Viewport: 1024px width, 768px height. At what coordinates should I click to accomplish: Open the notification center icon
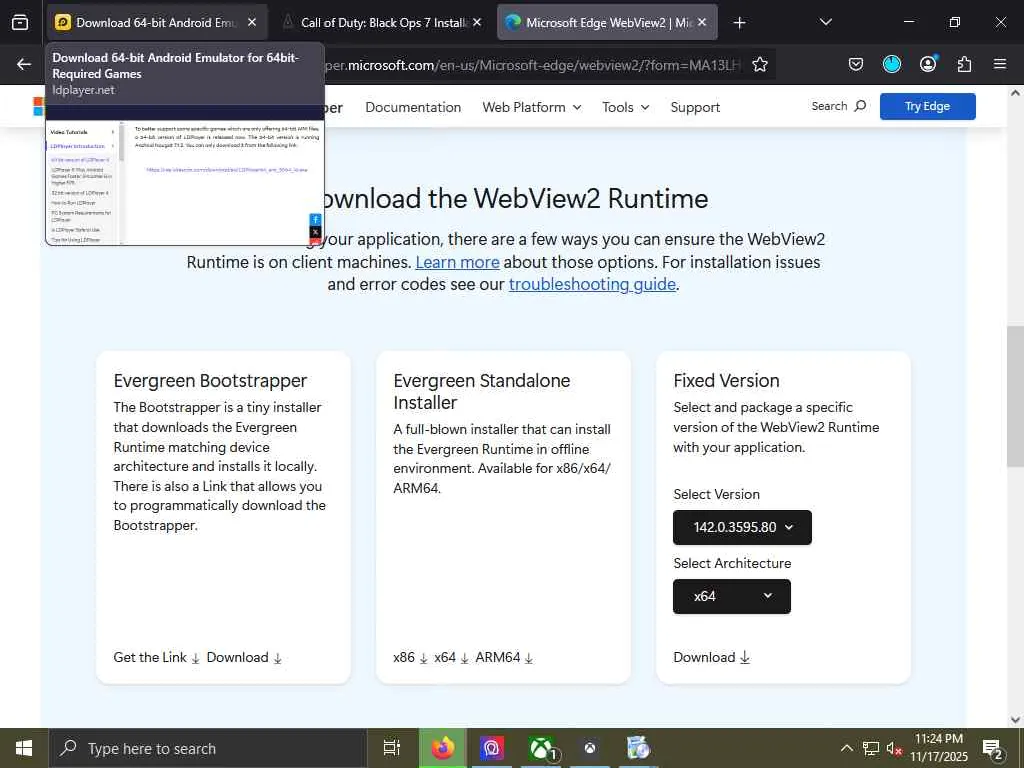click(992, 748)
